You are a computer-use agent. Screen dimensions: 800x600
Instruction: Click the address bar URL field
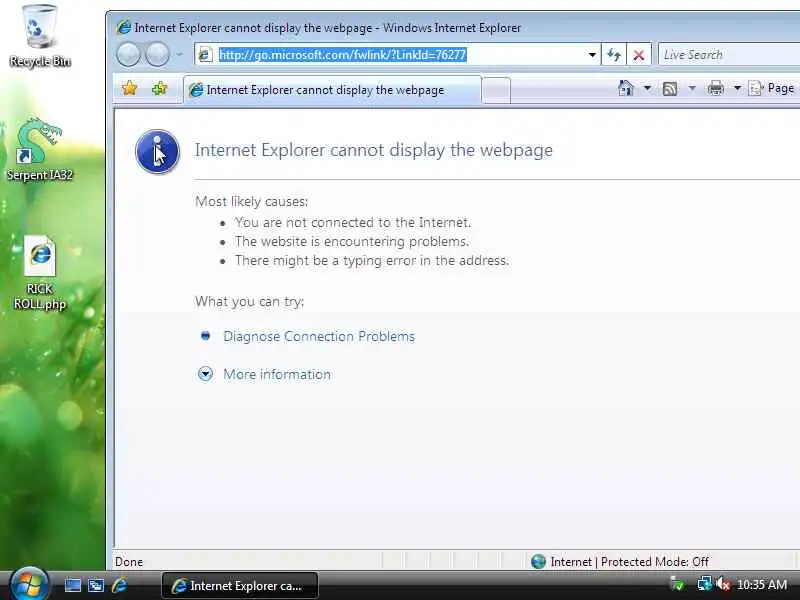[x=398, y=55]
